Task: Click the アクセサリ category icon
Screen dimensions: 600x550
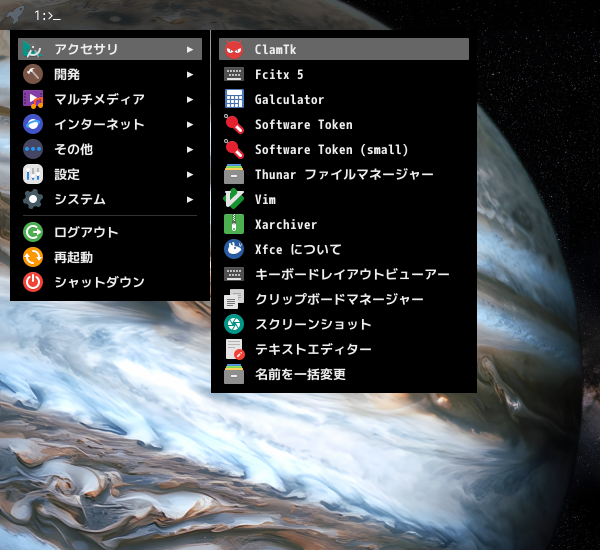Action: click(x=33, y=49)
